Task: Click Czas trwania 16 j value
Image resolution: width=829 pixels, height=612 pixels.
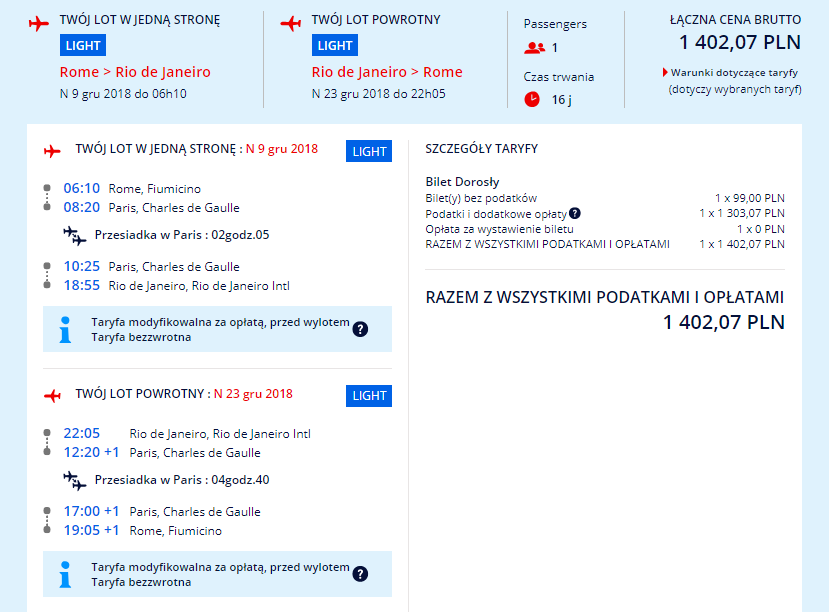Action: pyautogui.click(x=561, y=99)
